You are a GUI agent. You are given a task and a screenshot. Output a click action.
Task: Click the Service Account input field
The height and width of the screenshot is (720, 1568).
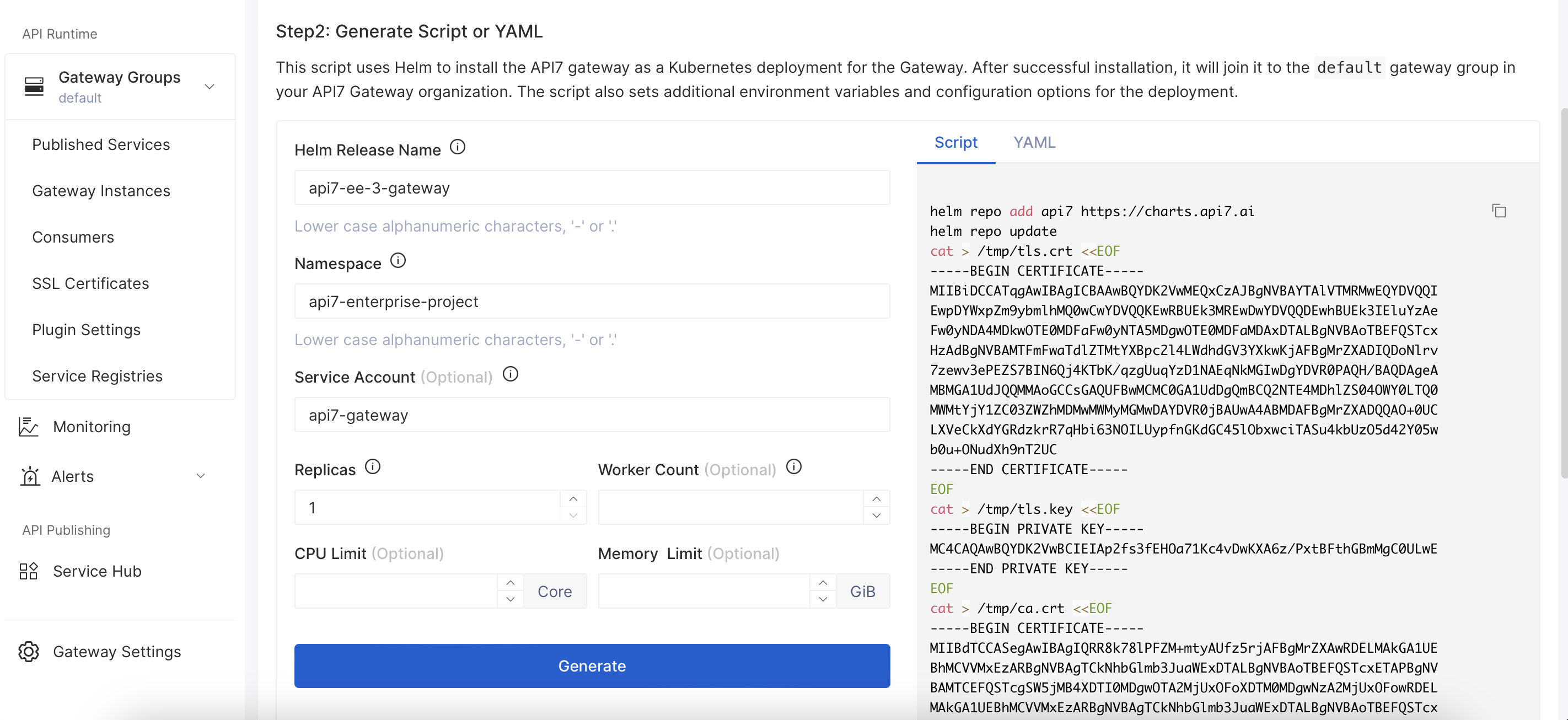click(592, 415)
